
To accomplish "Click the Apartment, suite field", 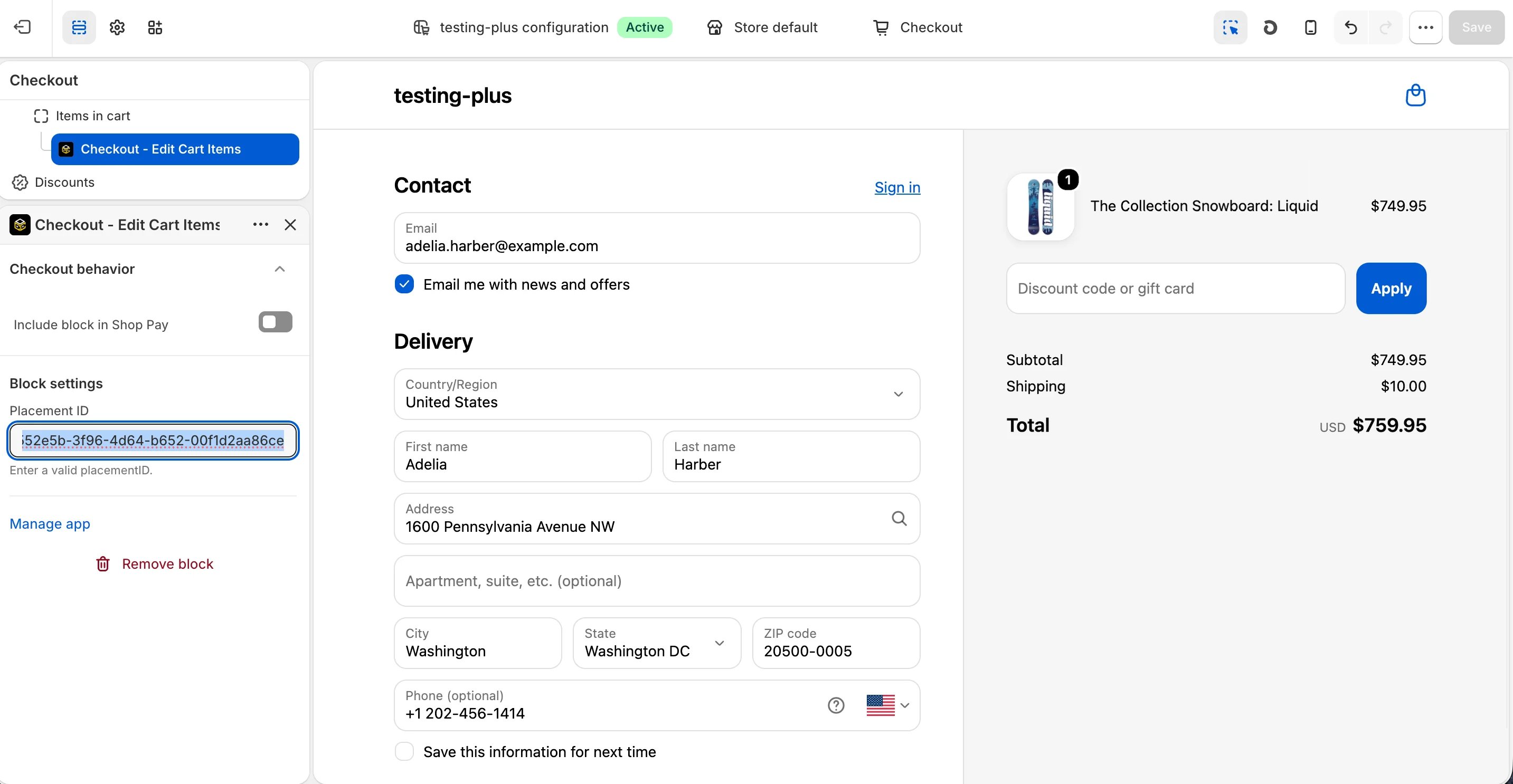I will pyautogui.click(x=657, y=580).
